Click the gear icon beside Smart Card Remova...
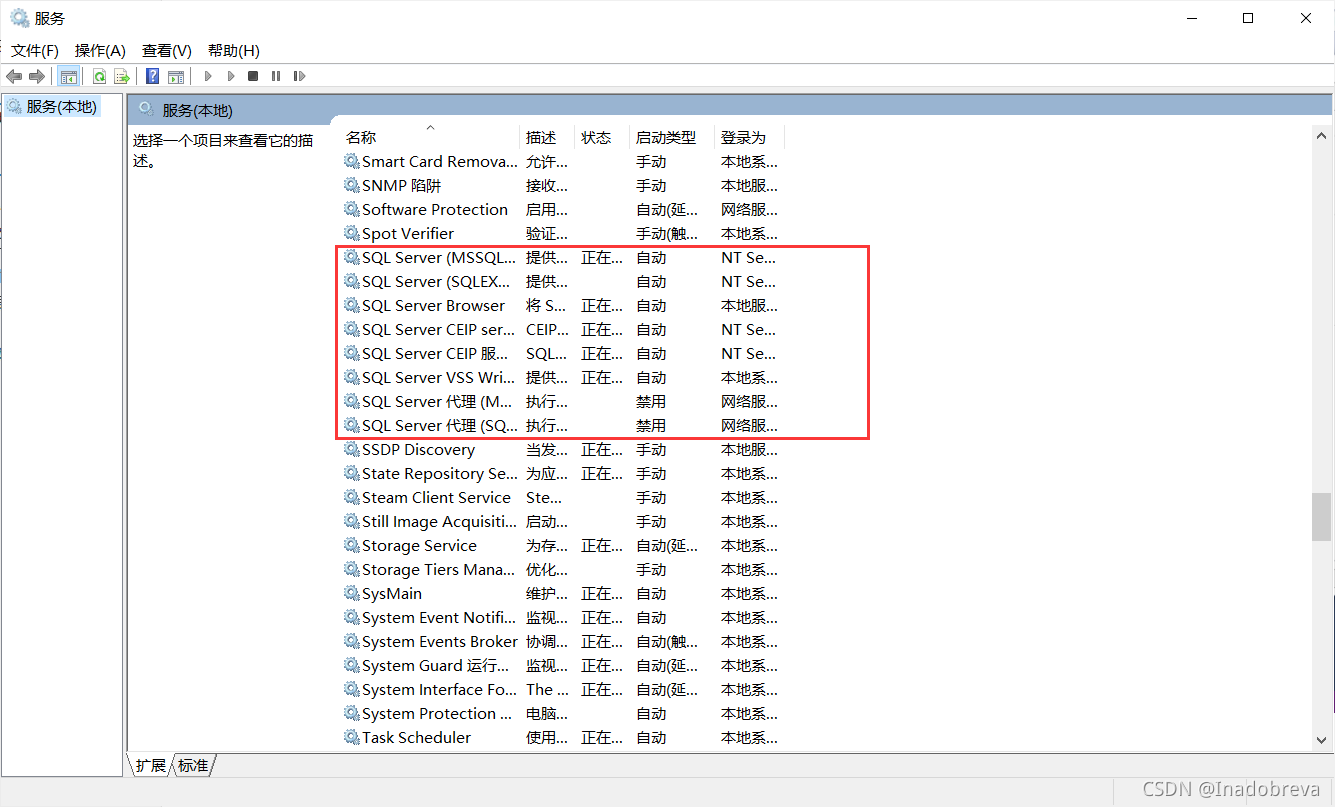The height and width of the screenshot is (807, 1335). coord(351,161)
